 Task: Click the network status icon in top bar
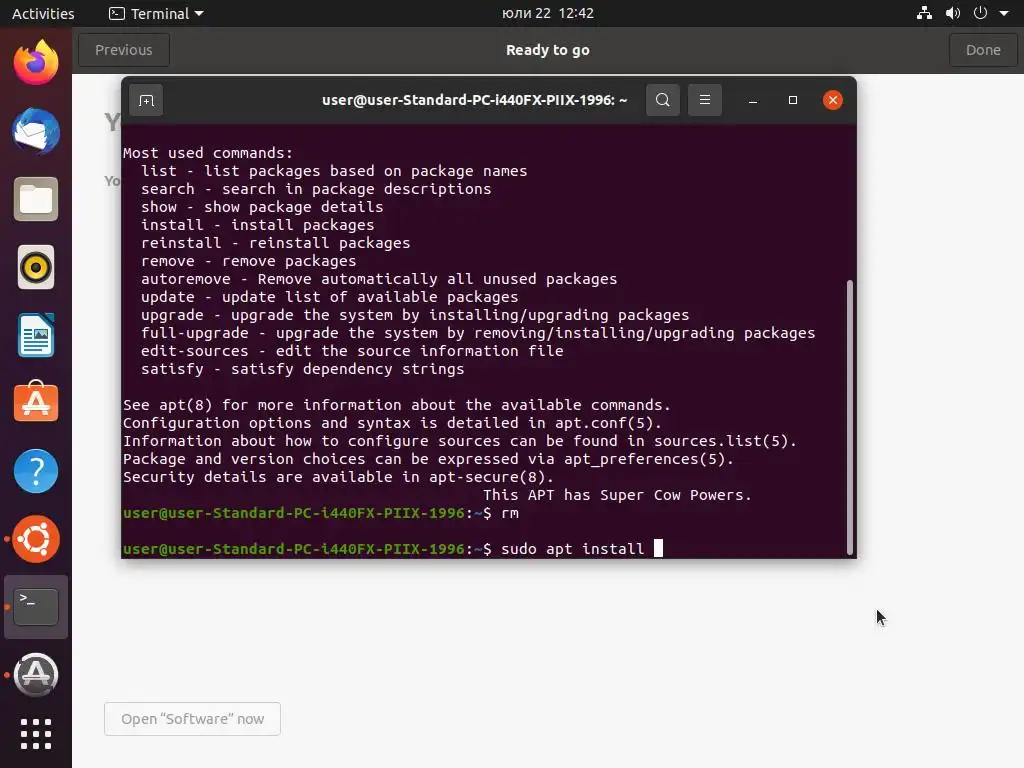[x=924, y=13]
